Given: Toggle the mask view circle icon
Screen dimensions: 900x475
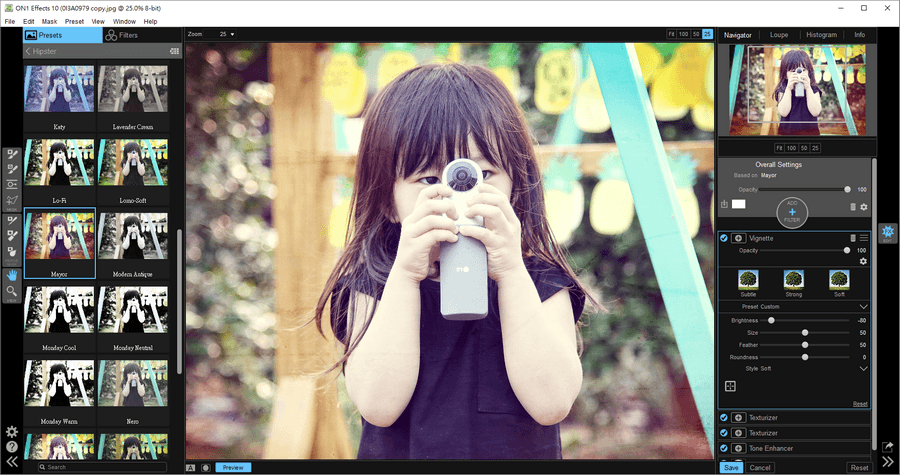Looking at the screenshot, I should pos(205,468).
